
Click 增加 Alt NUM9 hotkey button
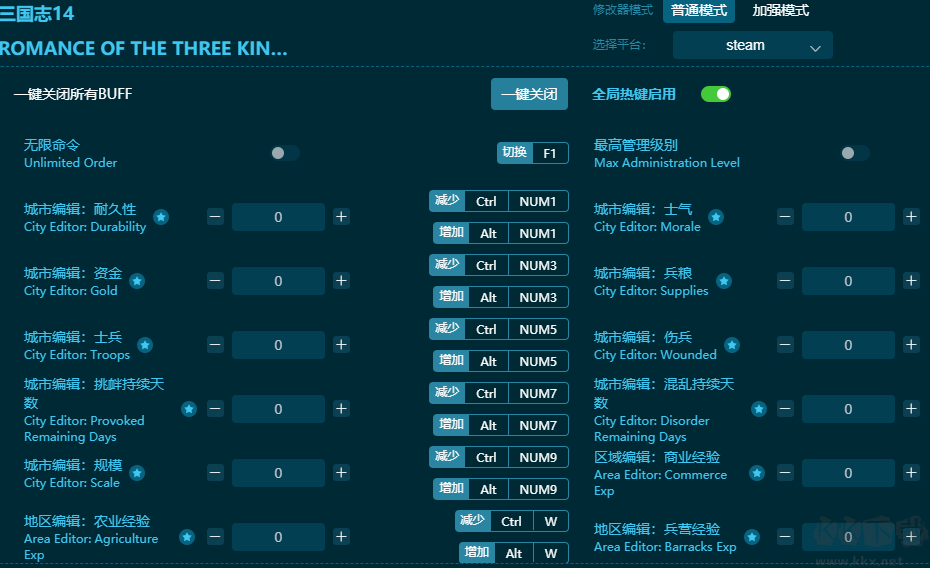501,489
